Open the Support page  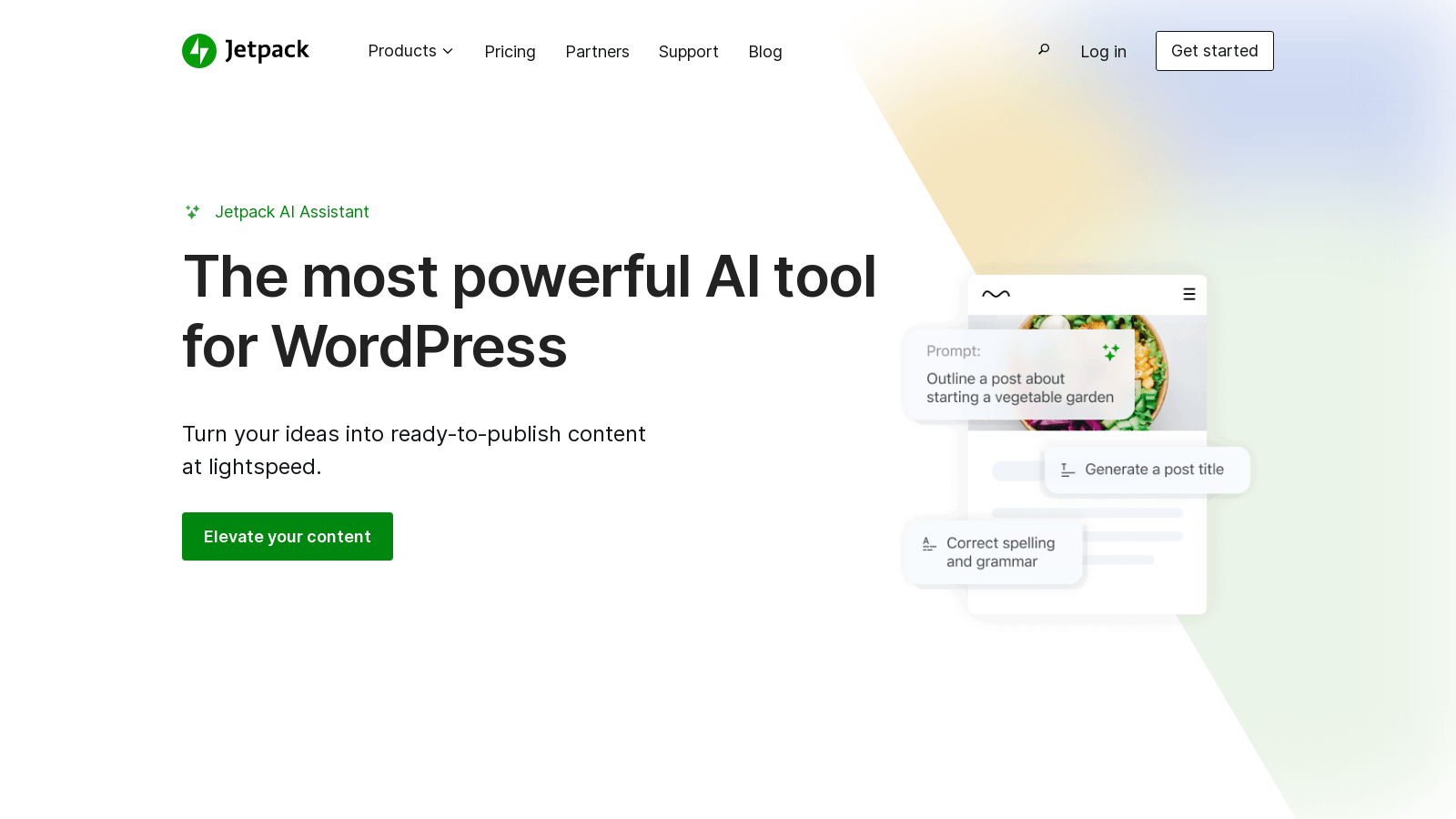(688, 52)
